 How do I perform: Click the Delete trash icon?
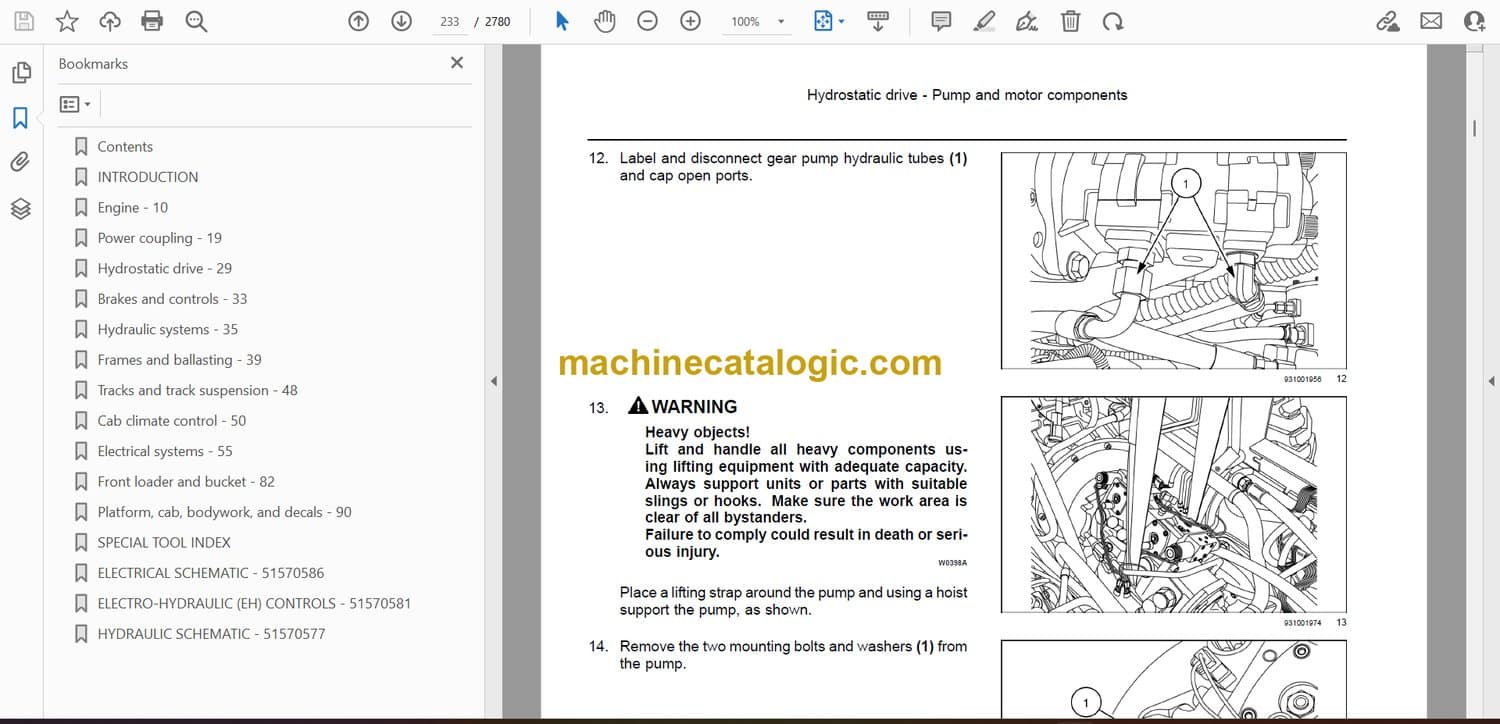click(x=1070, y=21)
